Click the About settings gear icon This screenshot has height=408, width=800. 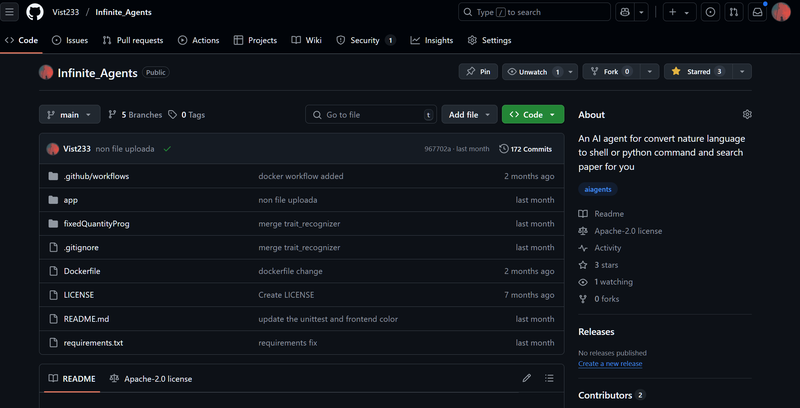coord(747,114)
